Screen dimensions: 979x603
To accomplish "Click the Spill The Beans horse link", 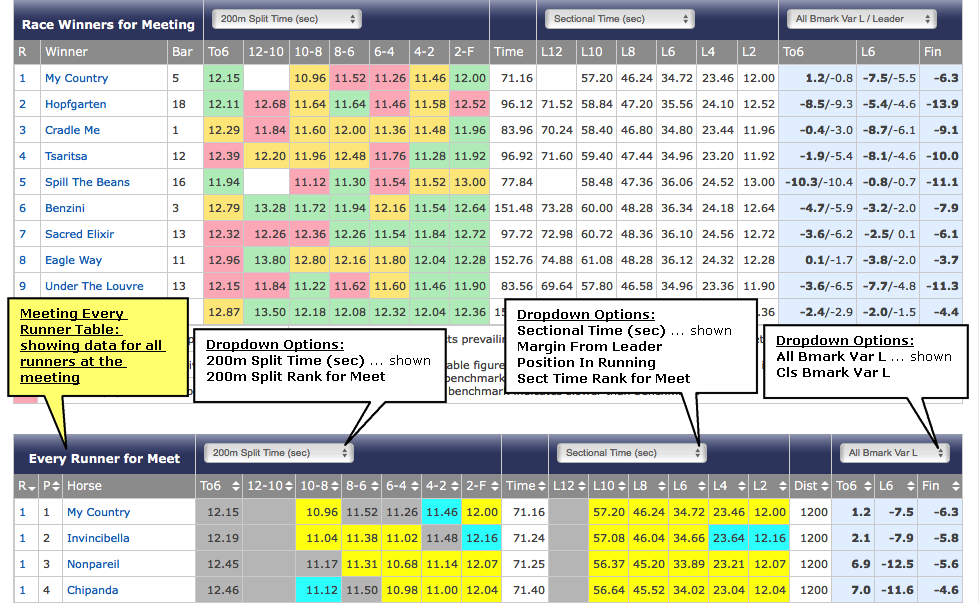I will point(87,182).
